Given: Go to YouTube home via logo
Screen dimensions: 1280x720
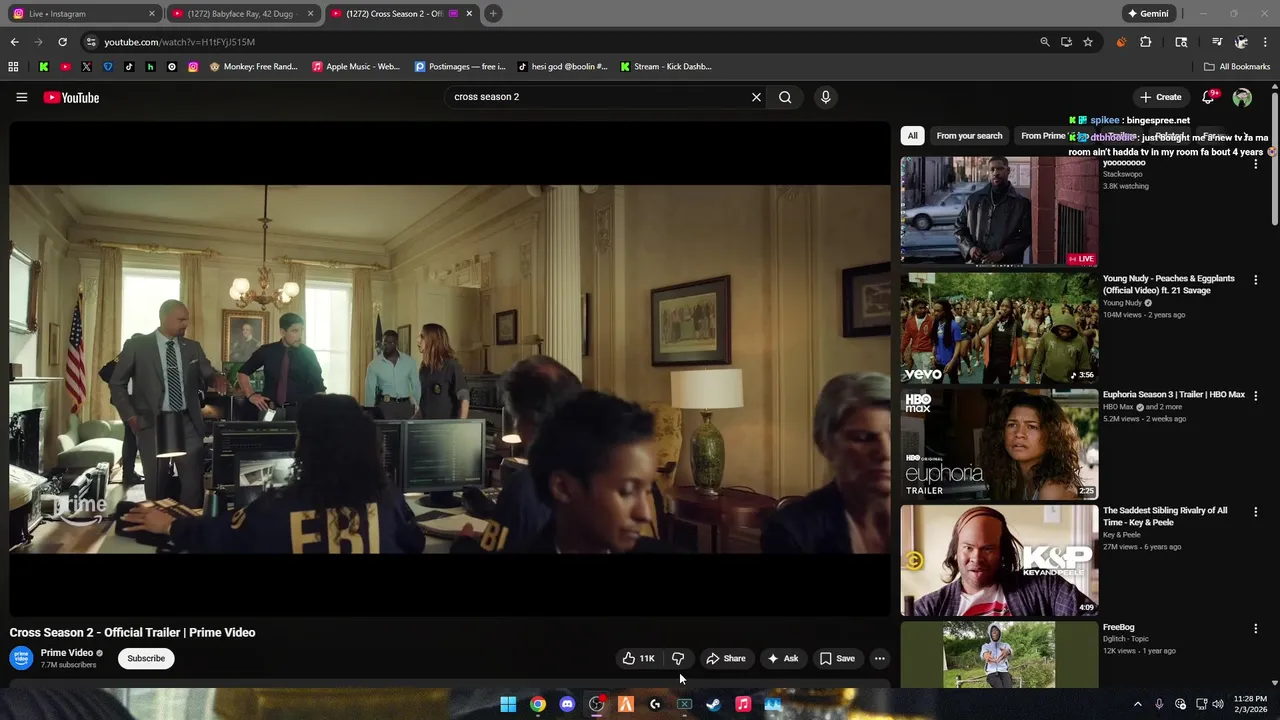Looking at the screenshot, I should pos(71,97).
